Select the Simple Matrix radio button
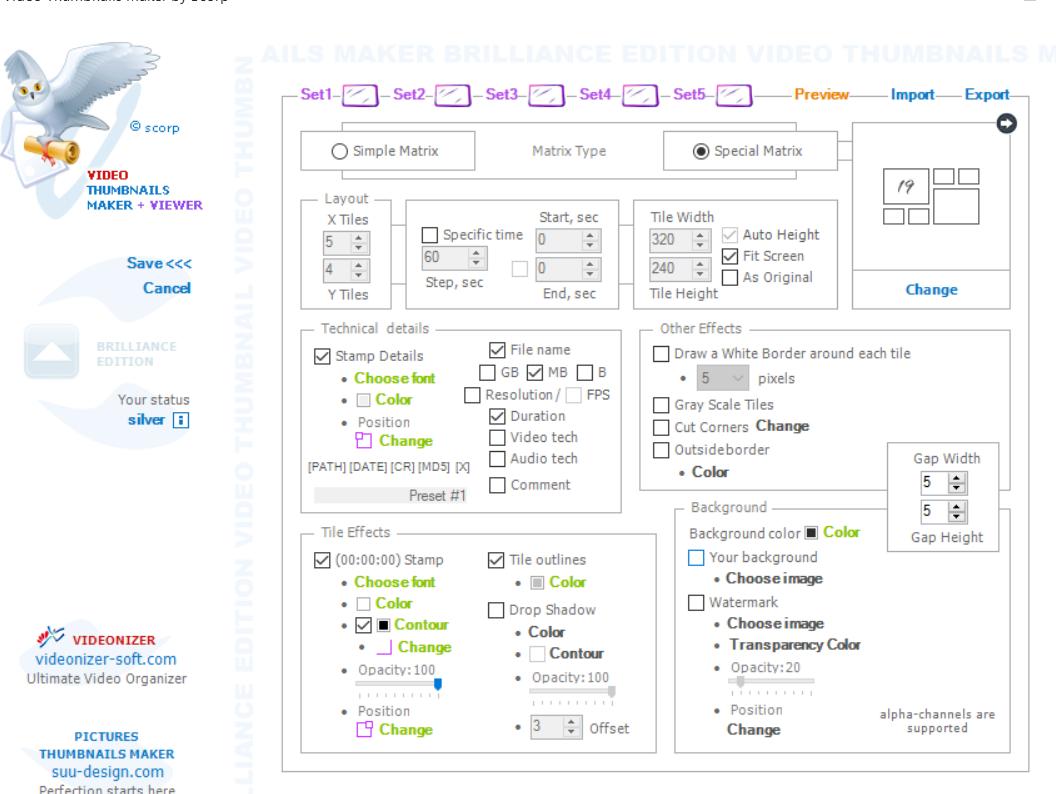Viewport: 1056px width, 794px height. [339, 152]
